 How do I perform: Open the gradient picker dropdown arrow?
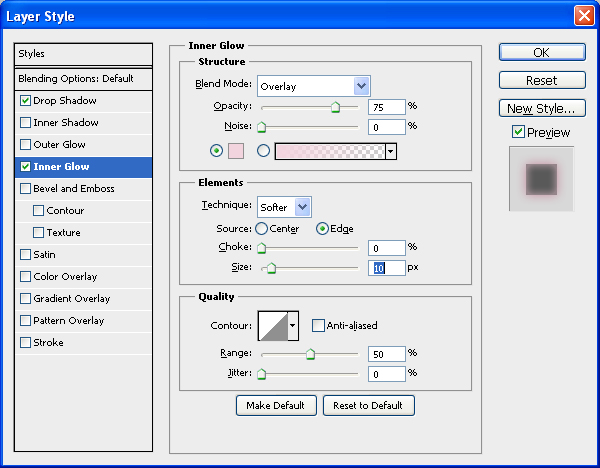(390, 152)
